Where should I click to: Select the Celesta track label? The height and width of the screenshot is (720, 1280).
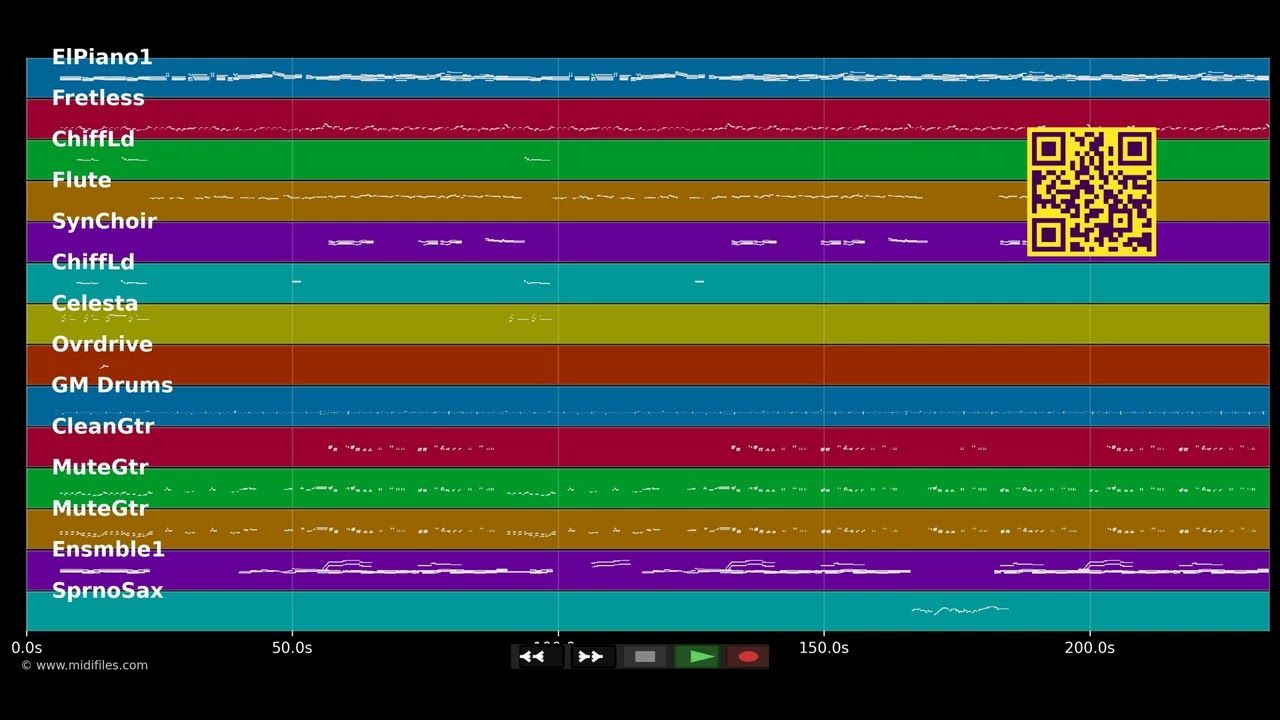(95, 303)
